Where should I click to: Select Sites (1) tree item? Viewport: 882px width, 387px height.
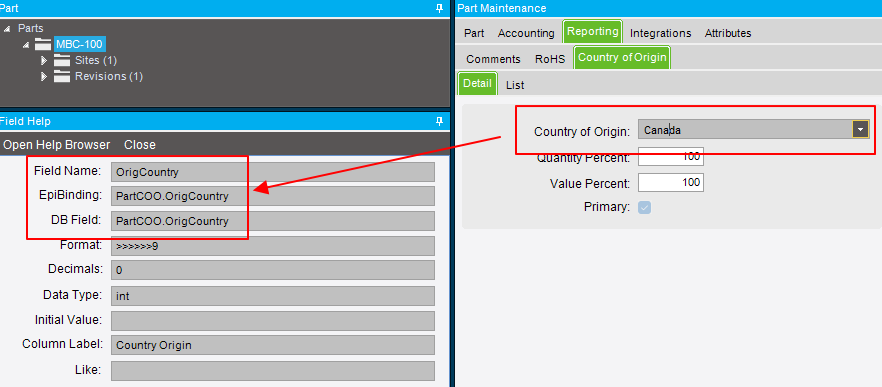[x=96, y=60]
